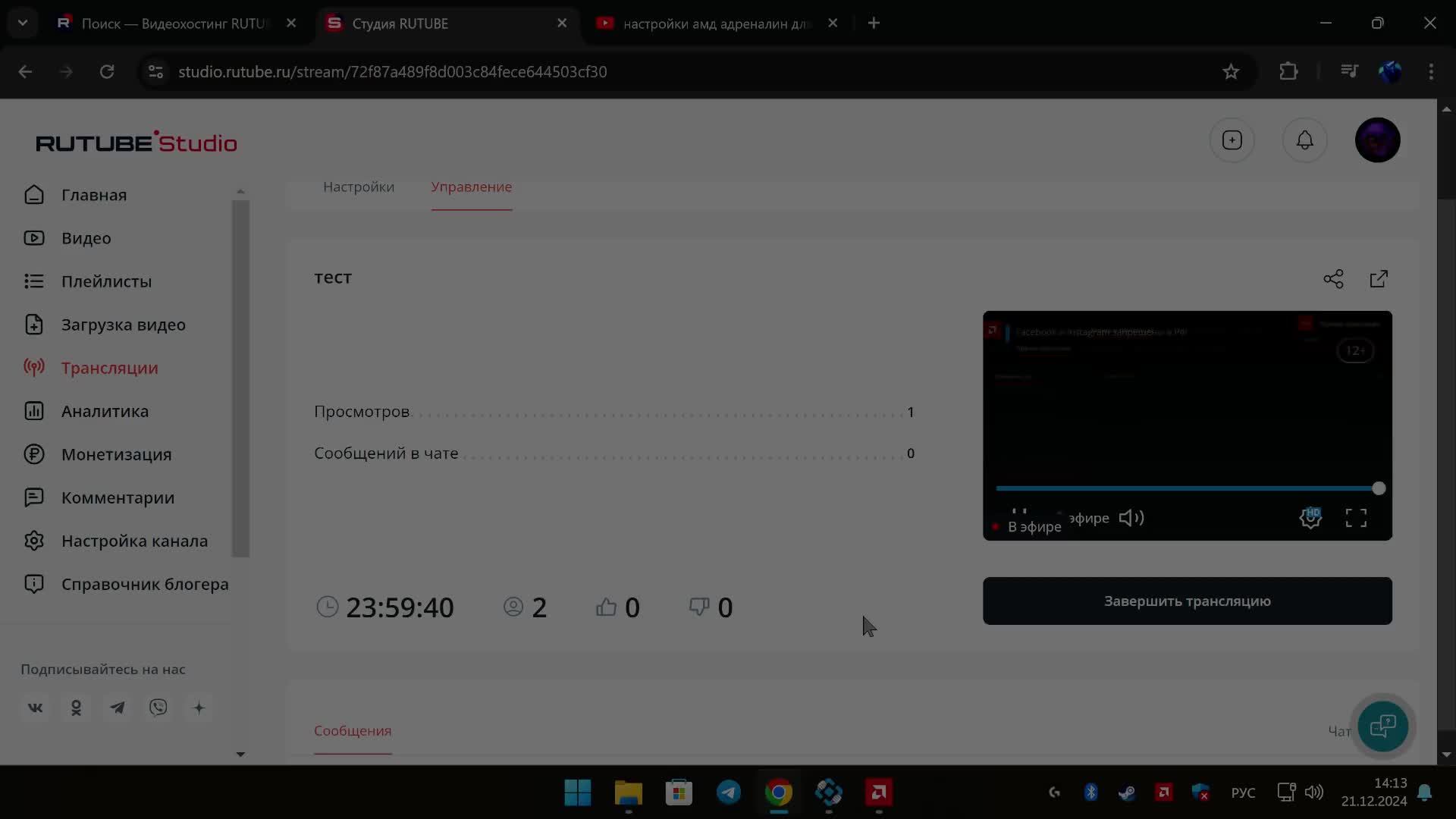Open the Dzen star social icon
This screenshot has width=1456, height=819.
(199, 708)
